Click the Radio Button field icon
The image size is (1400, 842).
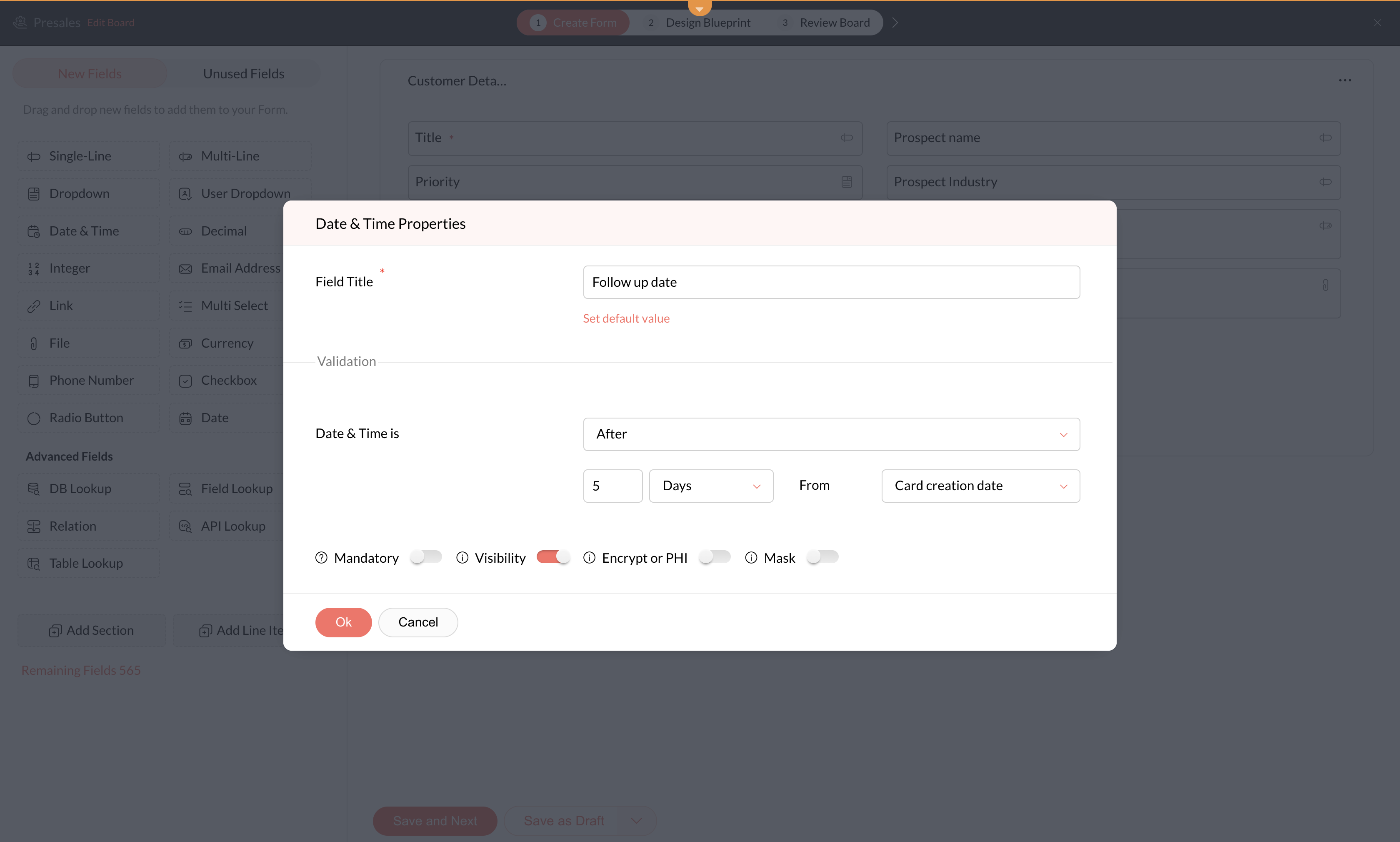(34, 418)
